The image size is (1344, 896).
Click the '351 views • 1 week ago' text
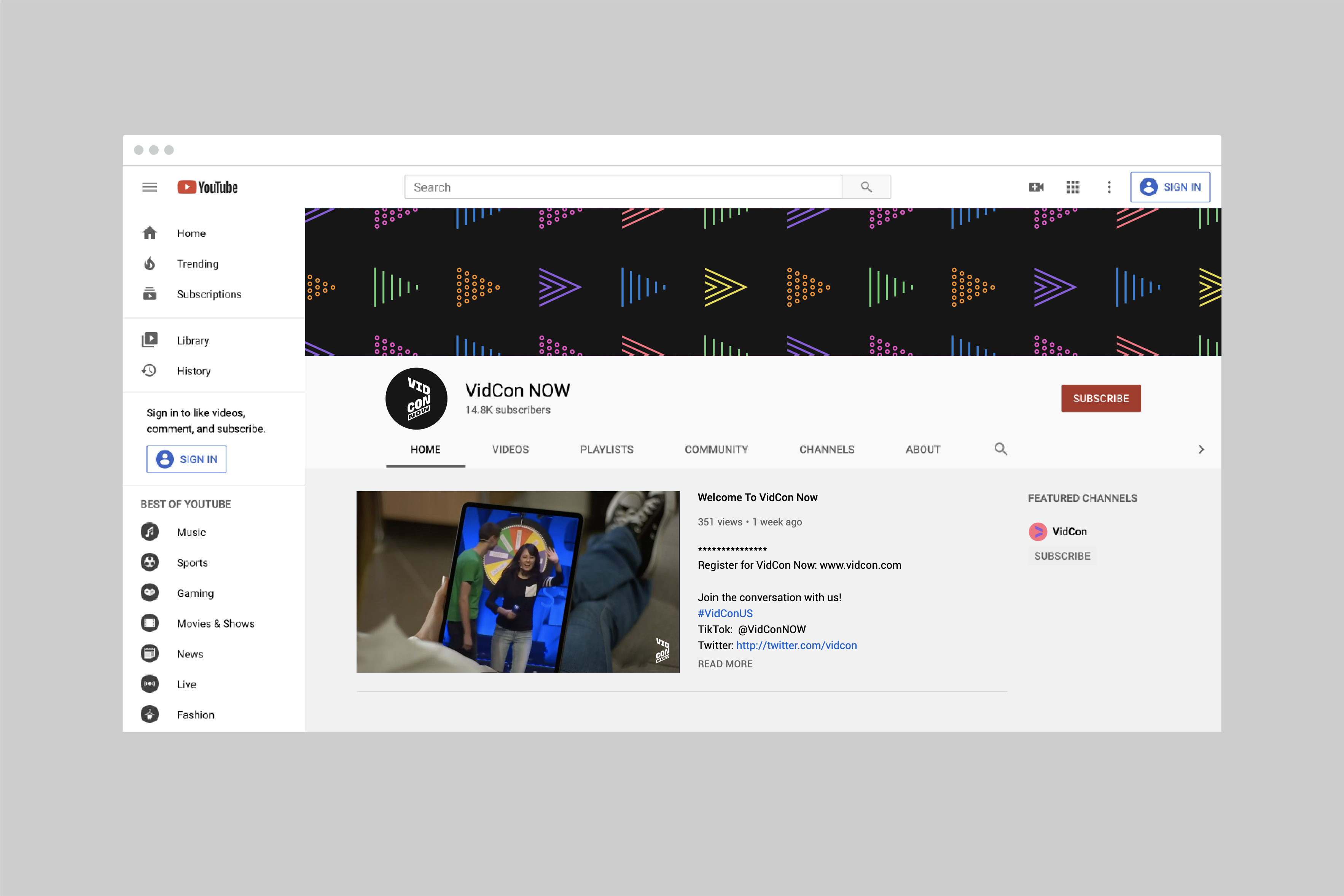[750, 522]
